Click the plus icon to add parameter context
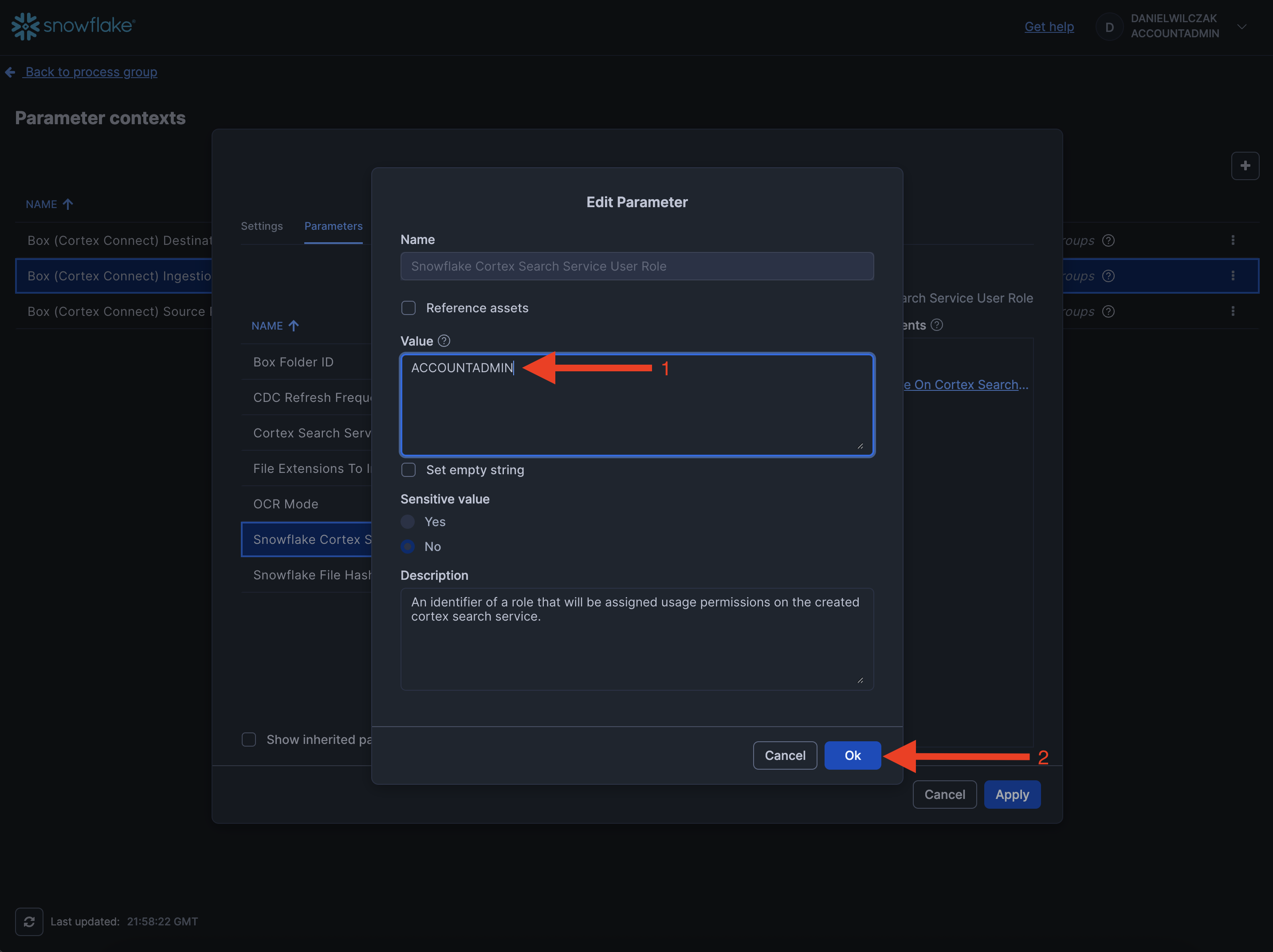The width and height of the screenshot is (1273, 952). tap(1245, 166)
